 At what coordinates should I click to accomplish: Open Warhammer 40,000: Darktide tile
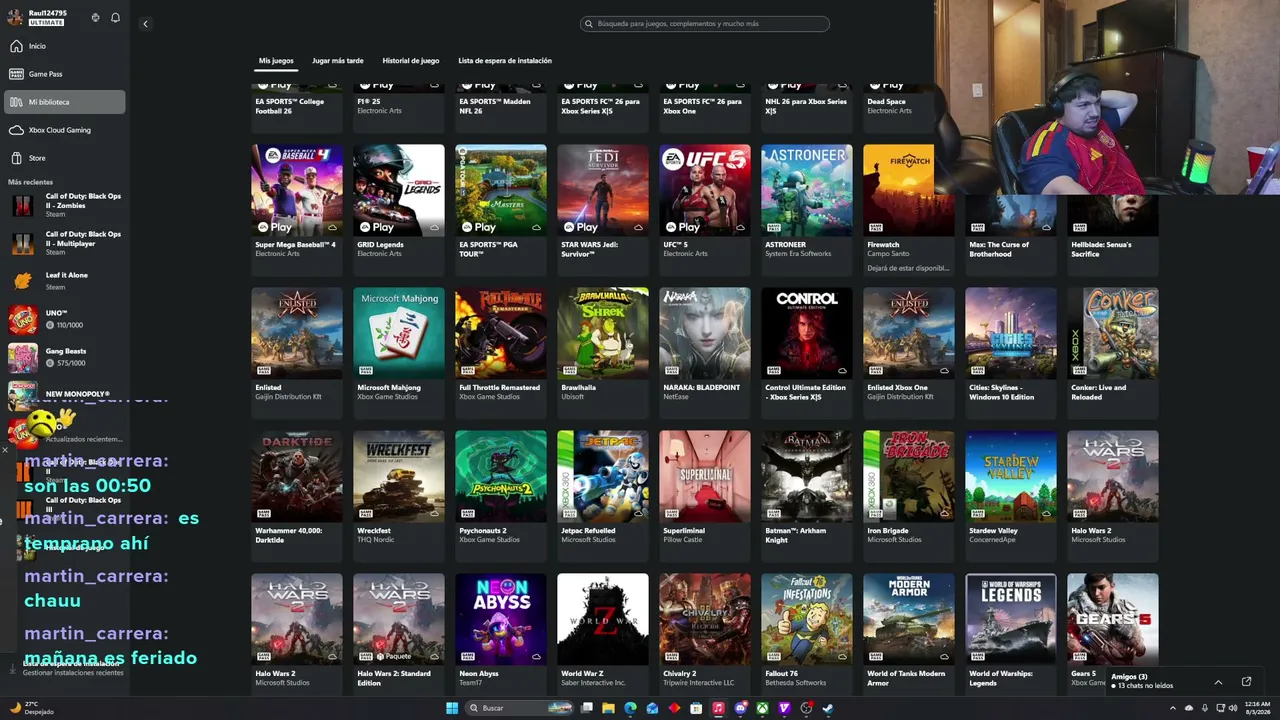coord(297,496)
